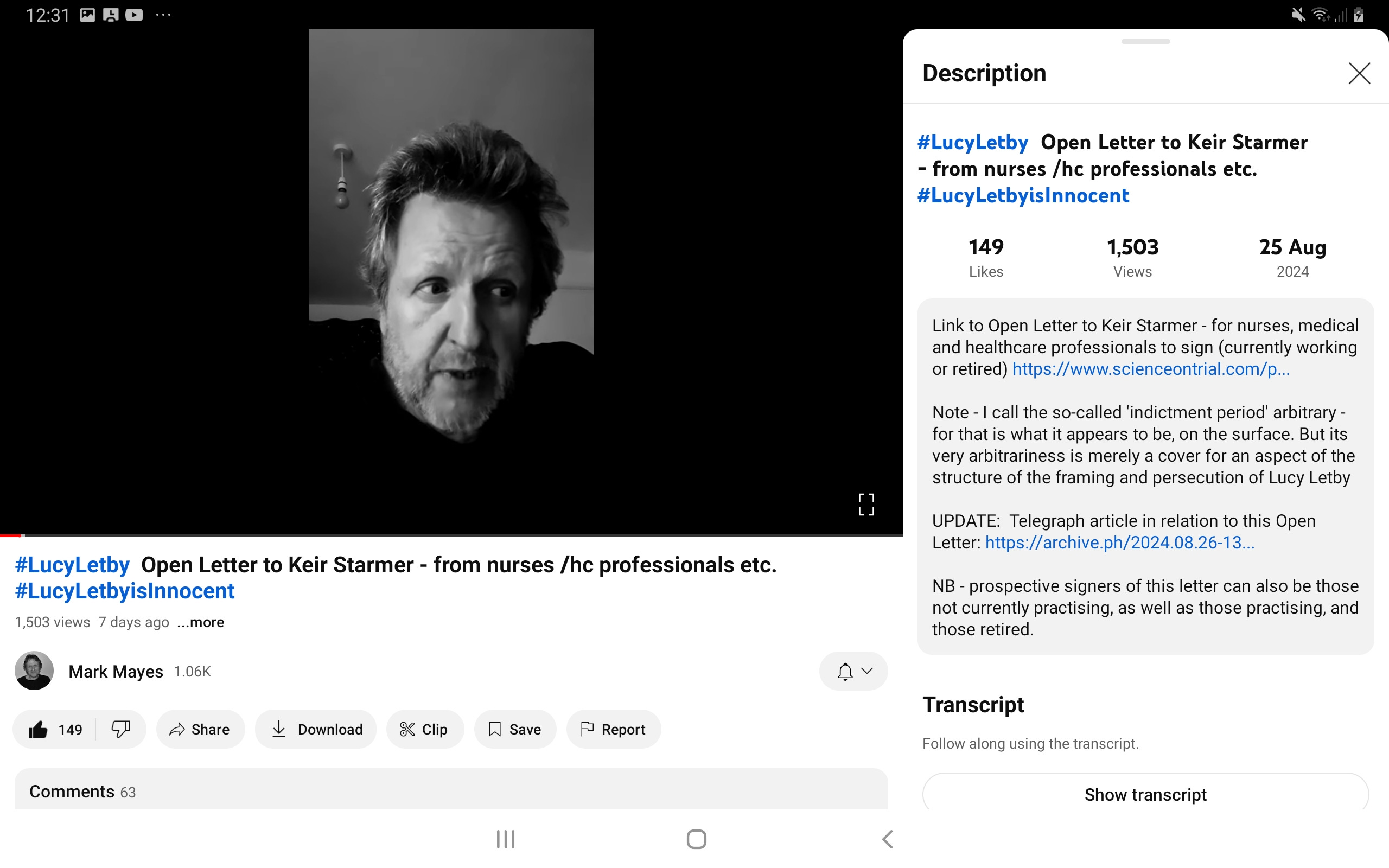The height and width of the screenshot is (868, 1389).
Task: Tap the download notification icon in status bar
Action: tap(110, 15)
